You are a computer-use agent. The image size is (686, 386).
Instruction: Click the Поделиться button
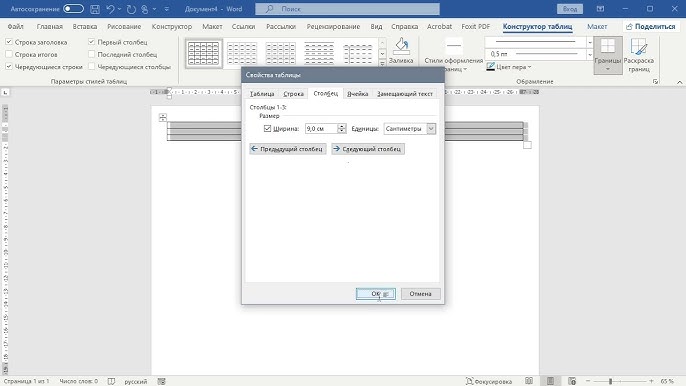[650, 26]
